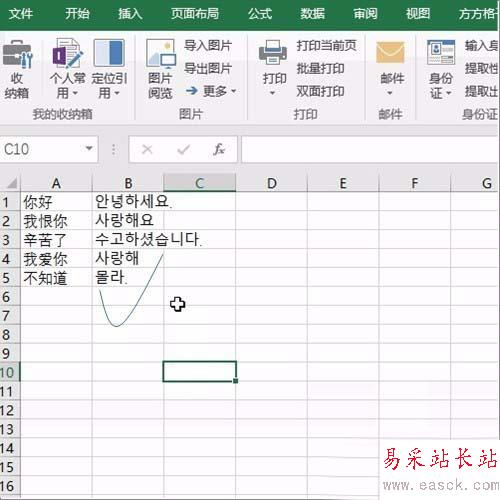Open the 收纳箱 toolbox icon

(x=17, y=54)
